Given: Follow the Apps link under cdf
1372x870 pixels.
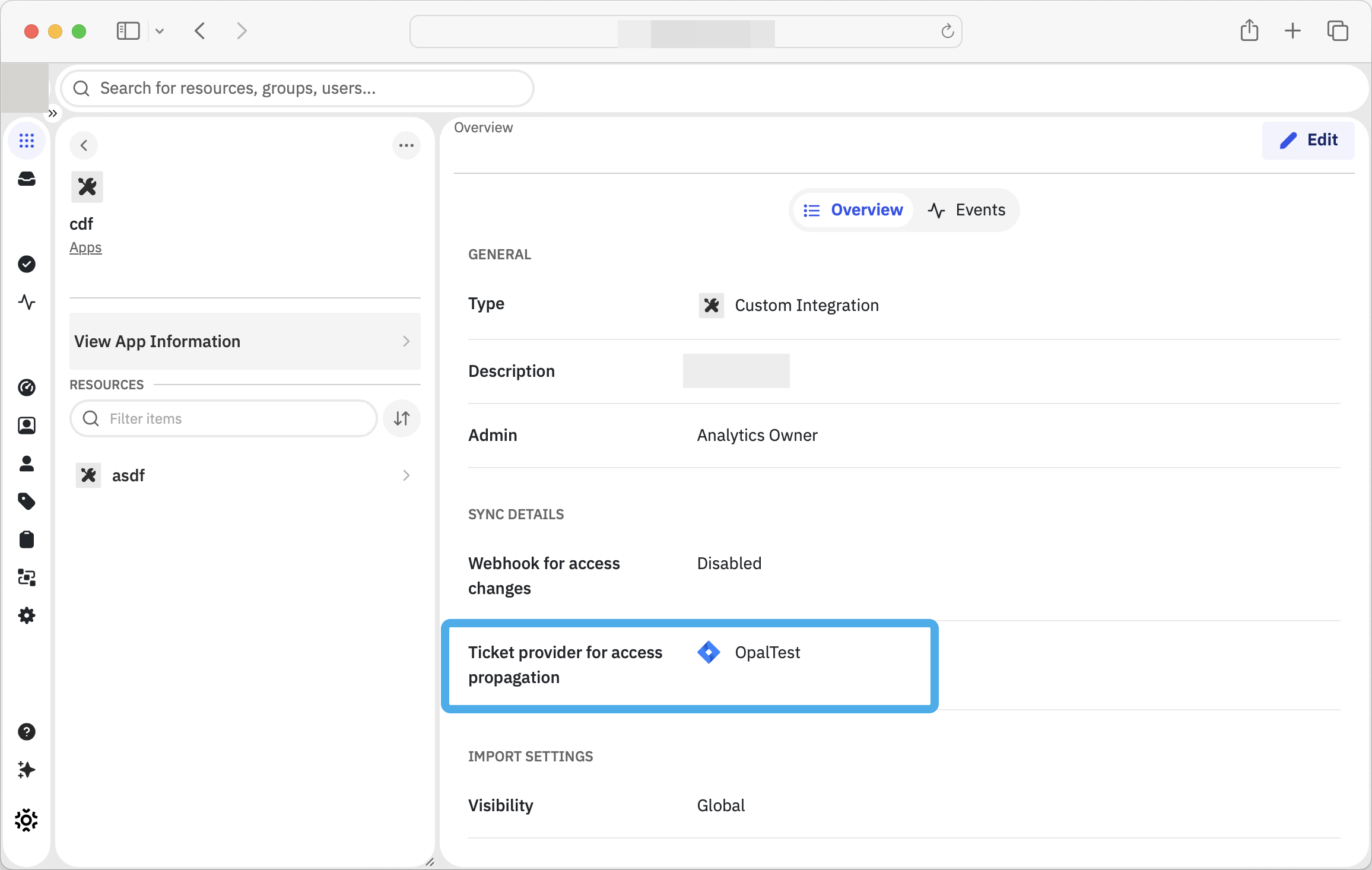Looking at the screenshot, I should (x=85, y=247).
